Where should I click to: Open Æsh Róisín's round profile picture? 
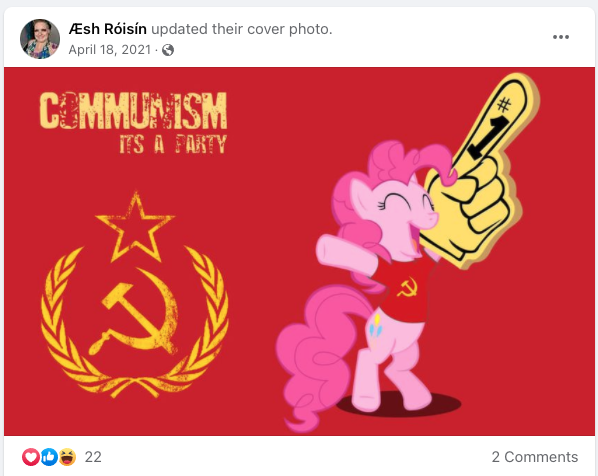click(40, 39)
